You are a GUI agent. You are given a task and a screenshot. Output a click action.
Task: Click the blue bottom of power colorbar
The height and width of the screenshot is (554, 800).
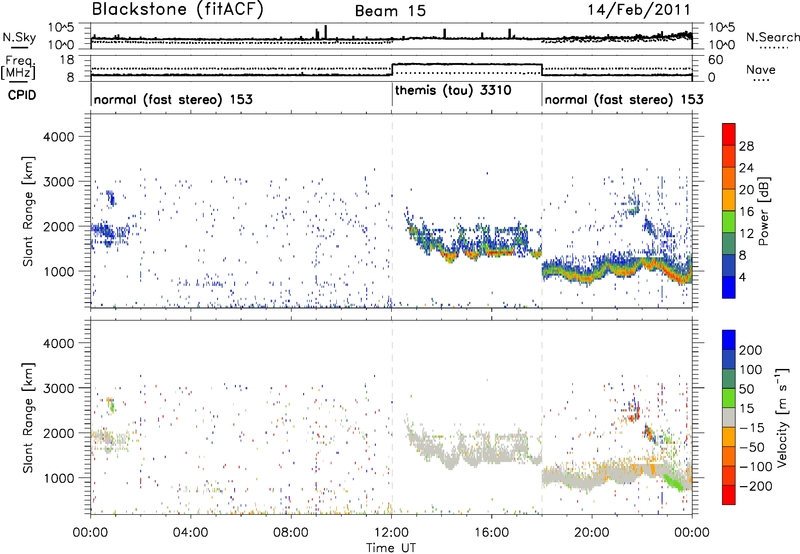729,287
